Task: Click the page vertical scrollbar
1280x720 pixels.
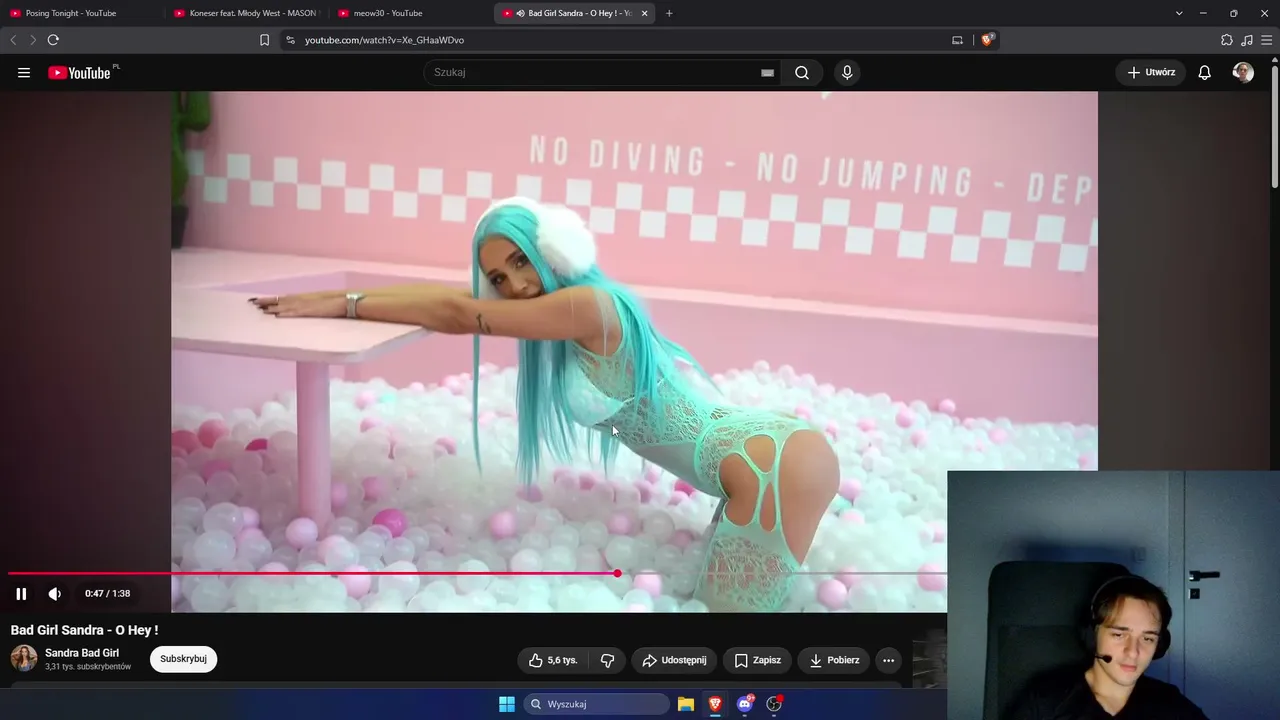Action: (1274, 125)
